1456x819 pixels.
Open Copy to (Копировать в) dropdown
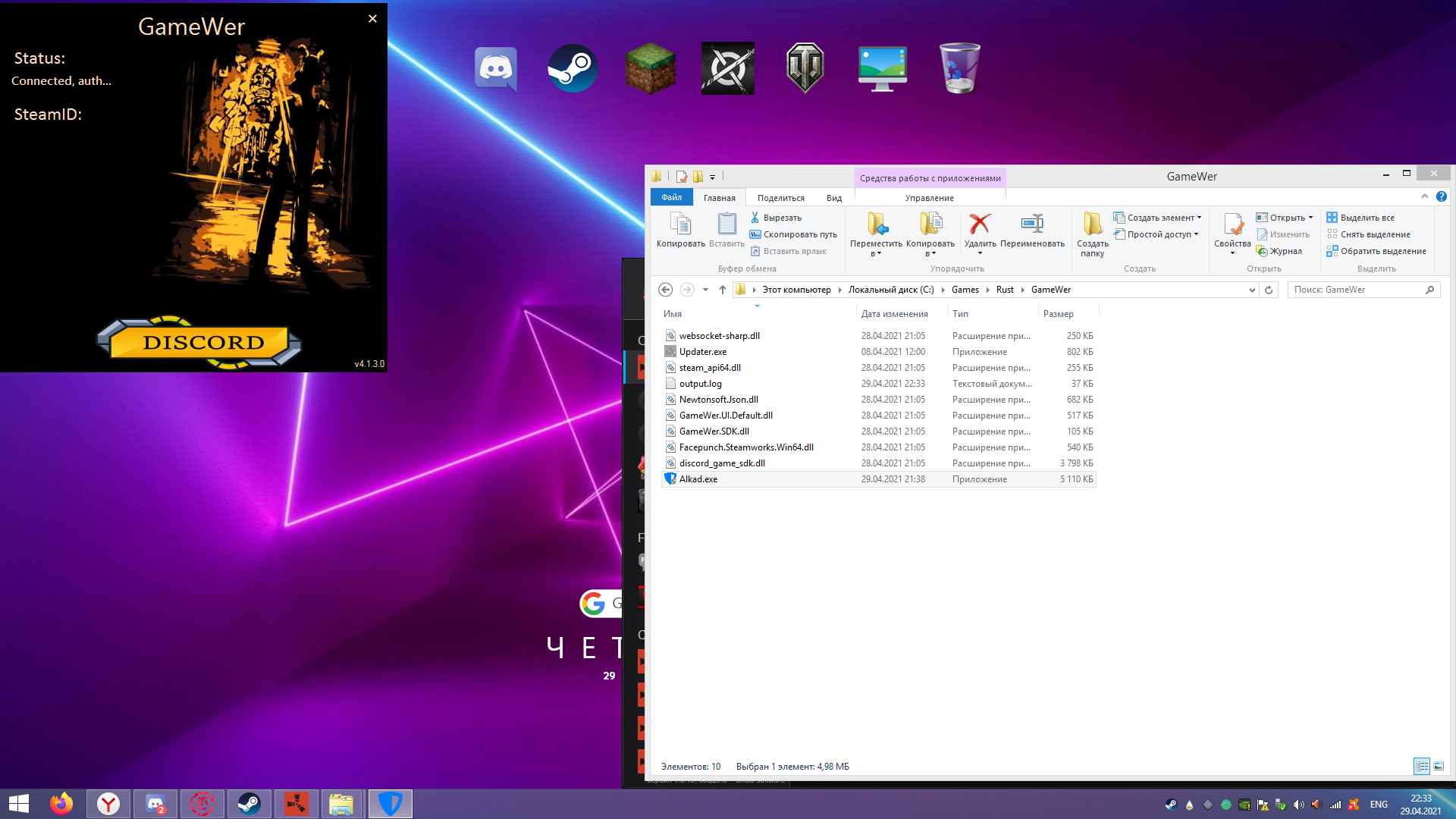click(x=930, y=234)
